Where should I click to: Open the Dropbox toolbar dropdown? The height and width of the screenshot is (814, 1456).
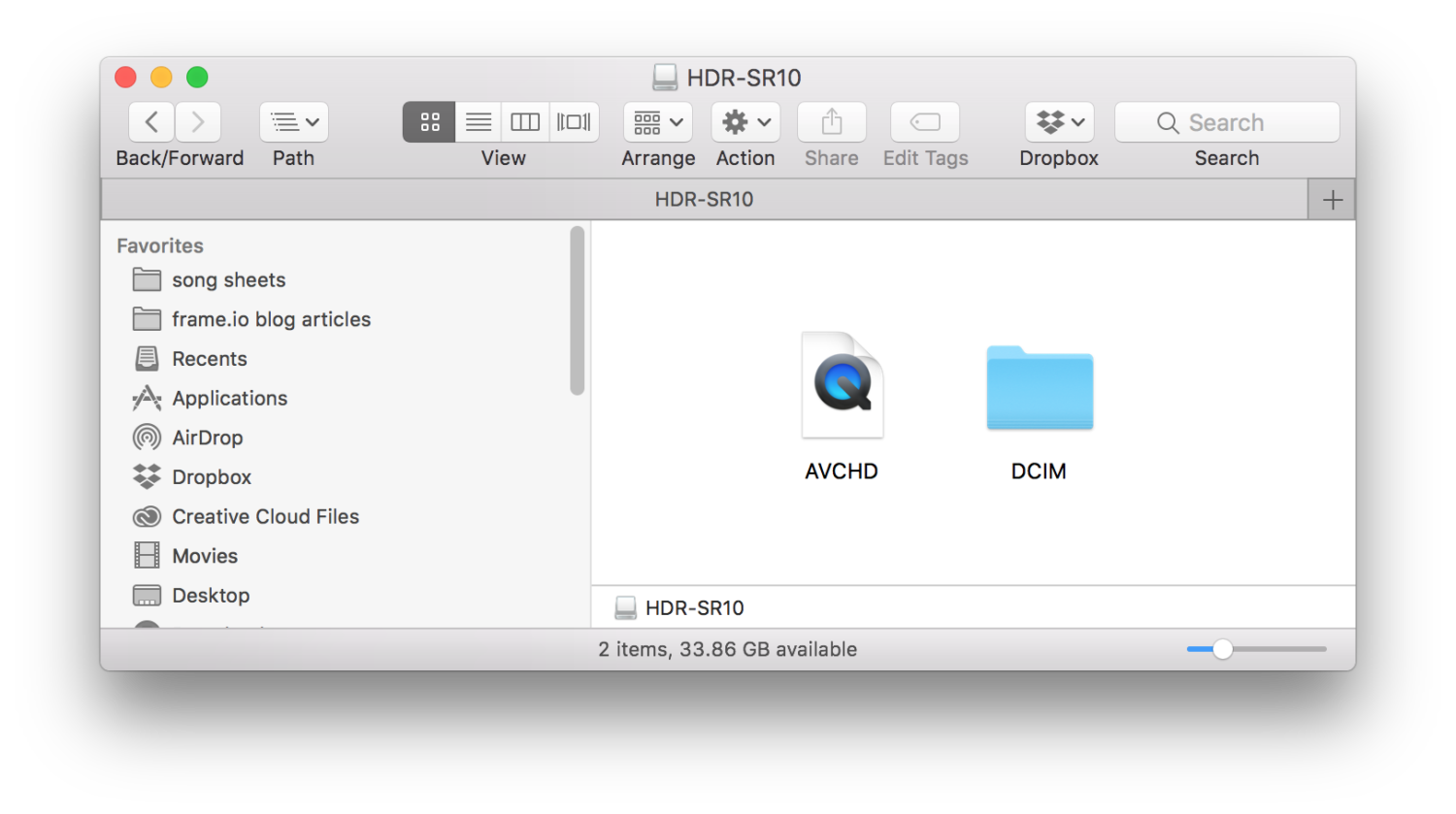point(1060,122)
